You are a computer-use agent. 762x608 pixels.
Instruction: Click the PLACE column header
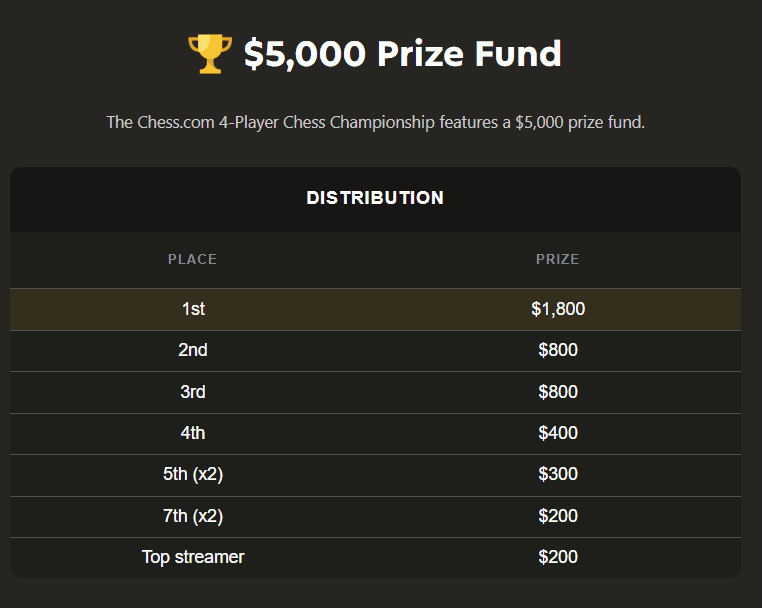point(192,259)
